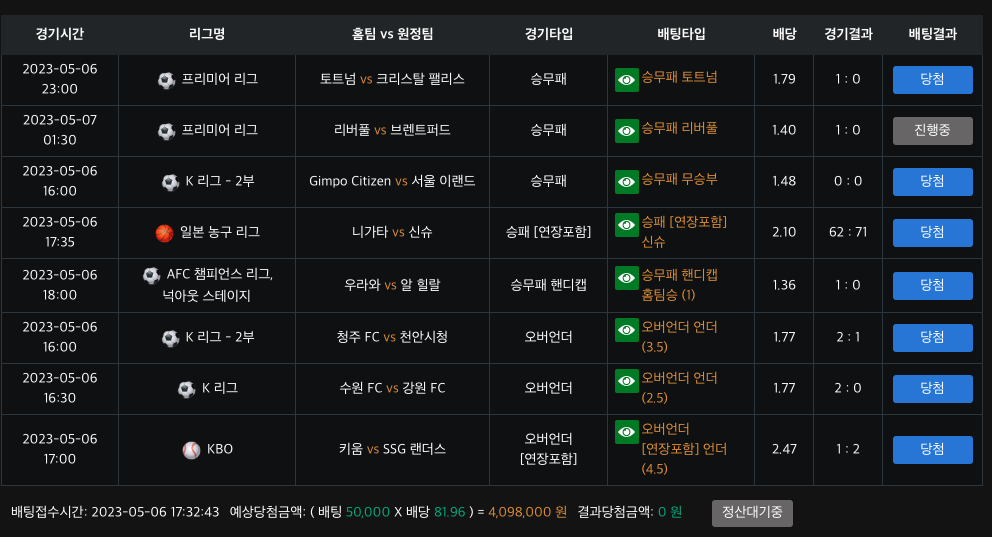992x537 pixels.
Task: Open the 승패 [연장포함] 신슈 bet link
Action: (x=683, y=232)
